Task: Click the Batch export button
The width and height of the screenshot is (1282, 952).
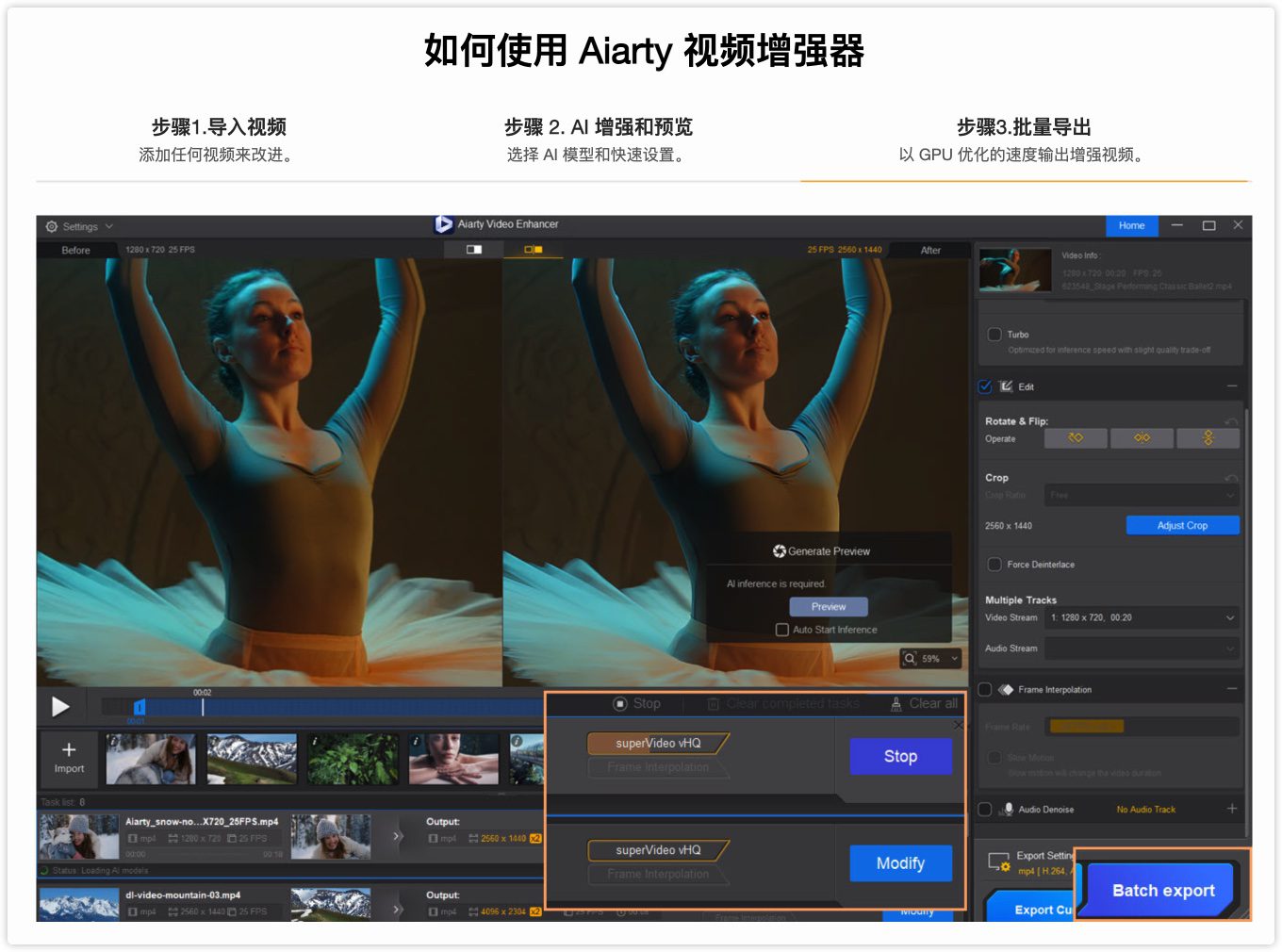Action: click(x=1162, y=891)
